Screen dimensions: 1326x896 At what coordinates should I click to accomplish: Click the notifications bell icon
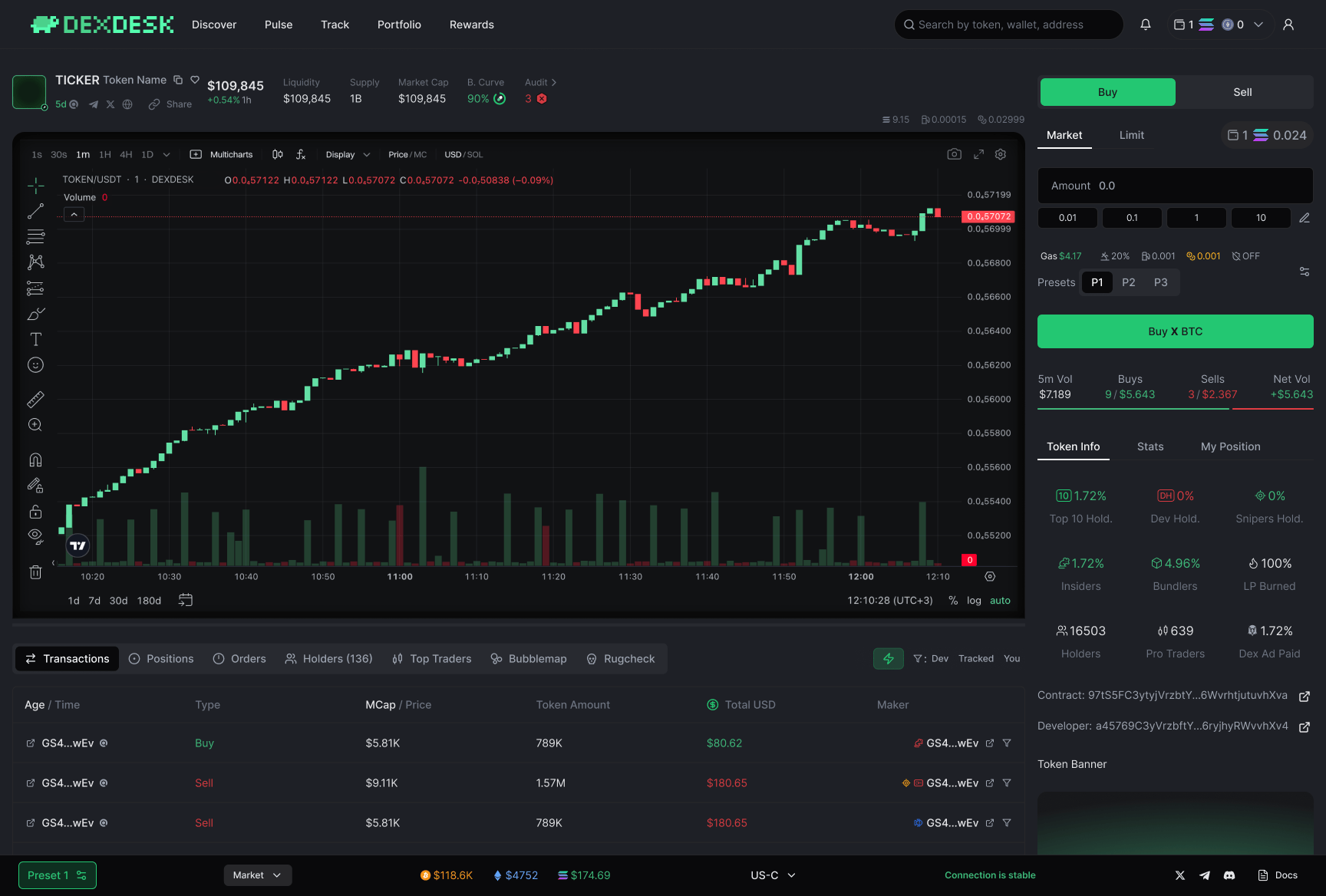pyautogui.click(x=1145, y=25)
